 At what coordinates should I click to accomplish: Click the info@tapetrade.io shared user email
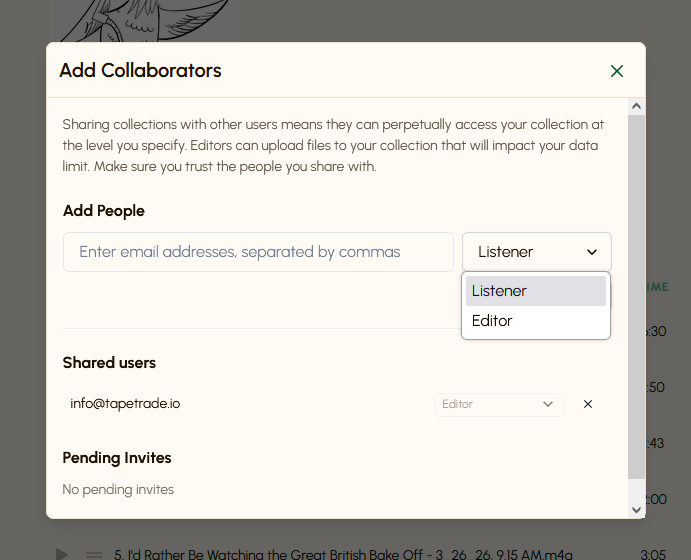coord(125,404)
